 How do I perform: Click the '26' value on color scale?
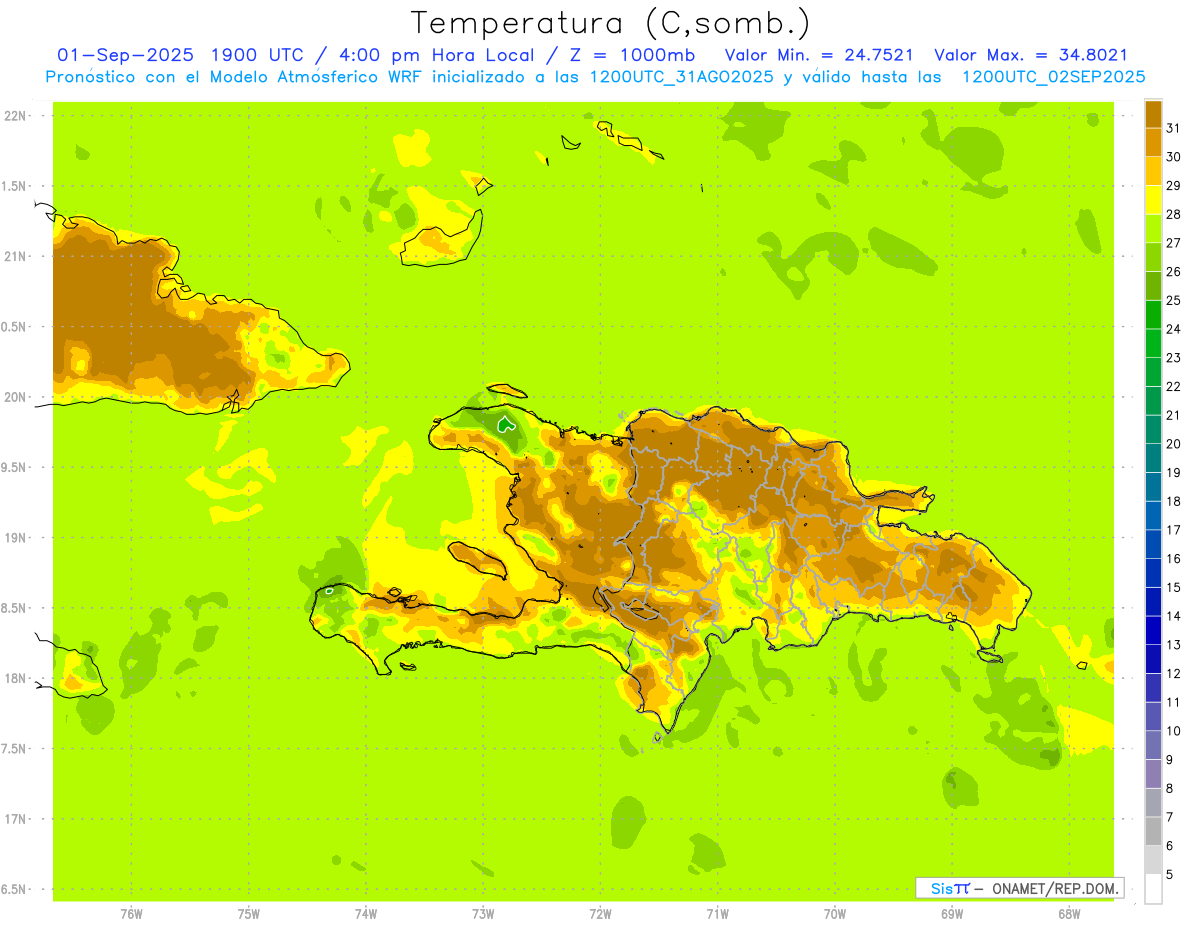(1174, 271)
